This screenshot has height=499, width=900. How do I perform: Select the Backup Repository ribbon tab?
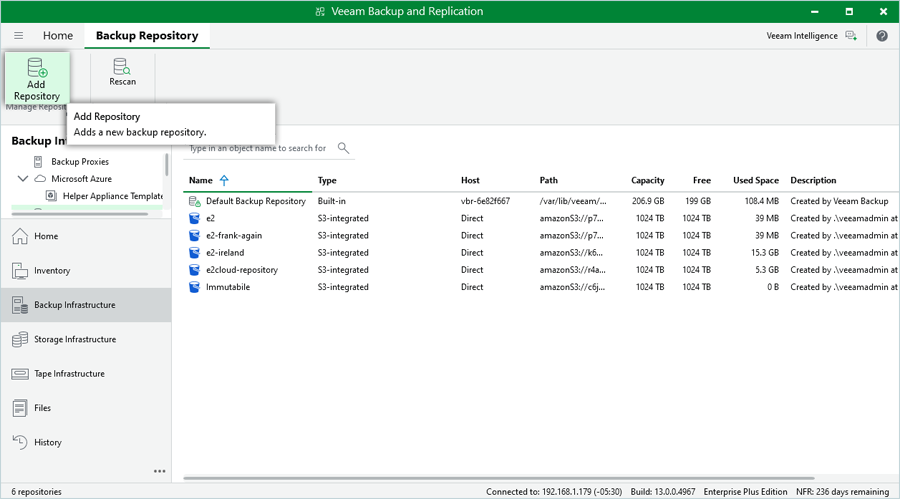point(147,36)
